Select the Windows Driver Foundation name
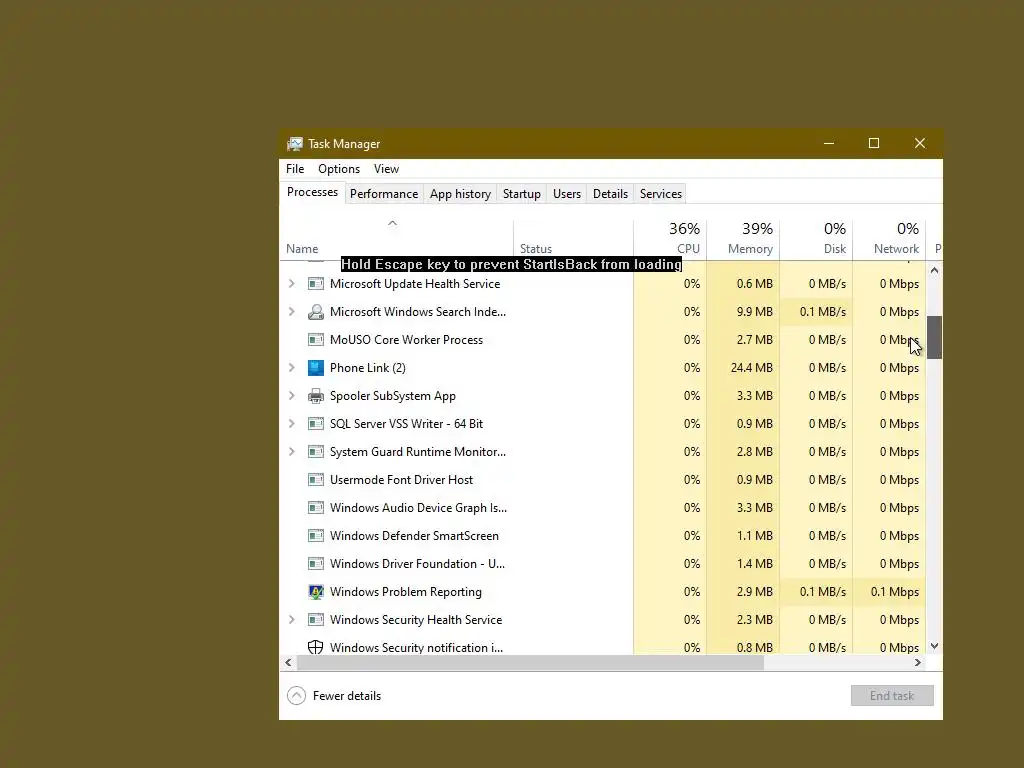 click(x=417, y=564)
